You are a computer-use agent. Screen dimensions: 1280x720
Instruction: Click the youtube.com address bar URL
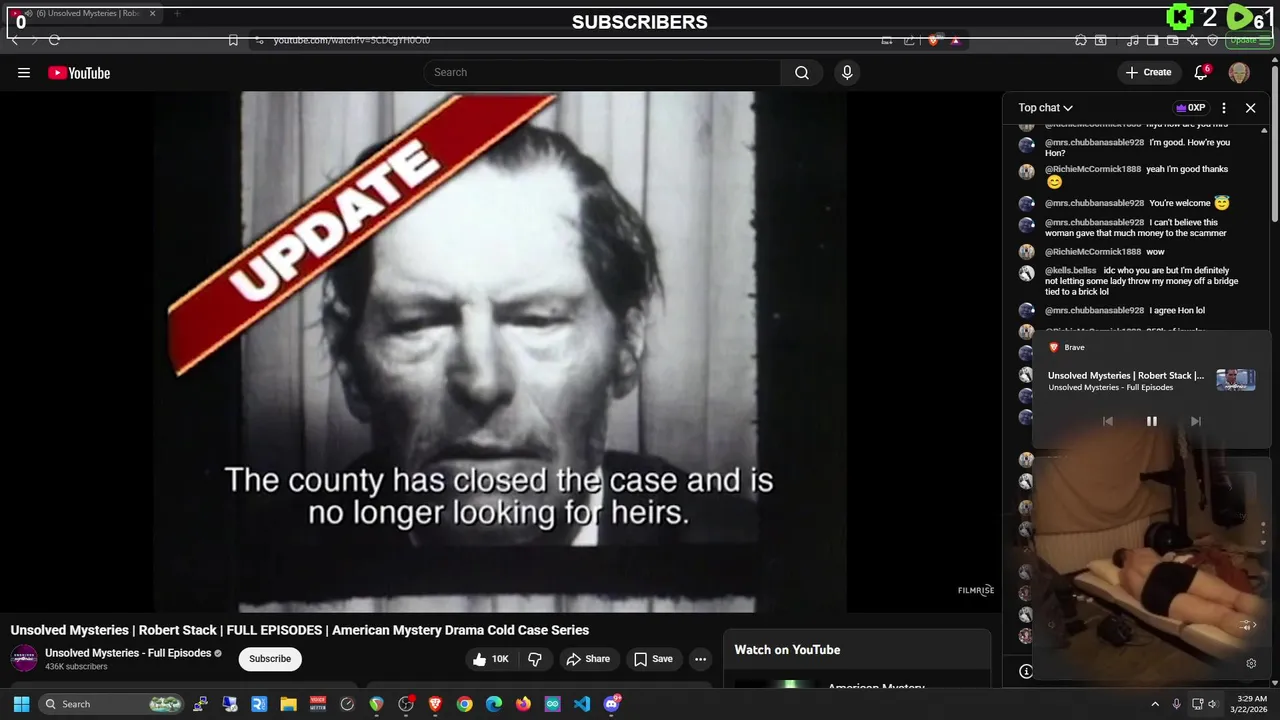tap(352, 40)
